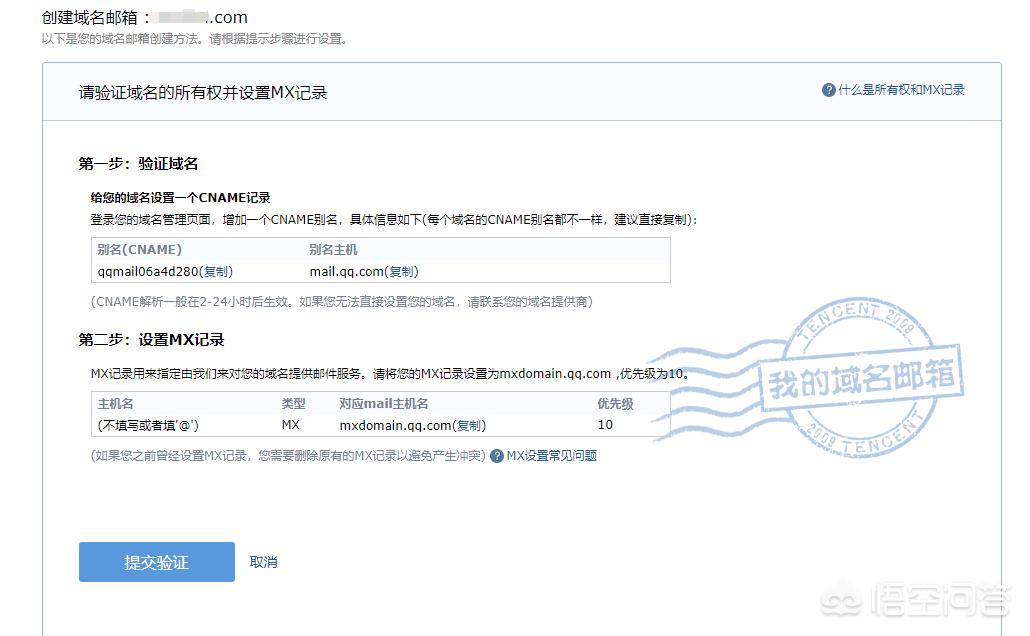Click the 请验证域名的所有权并设置MX记录 title
The height and width of the screenshot is (636, 1030).
click(203, 93)
